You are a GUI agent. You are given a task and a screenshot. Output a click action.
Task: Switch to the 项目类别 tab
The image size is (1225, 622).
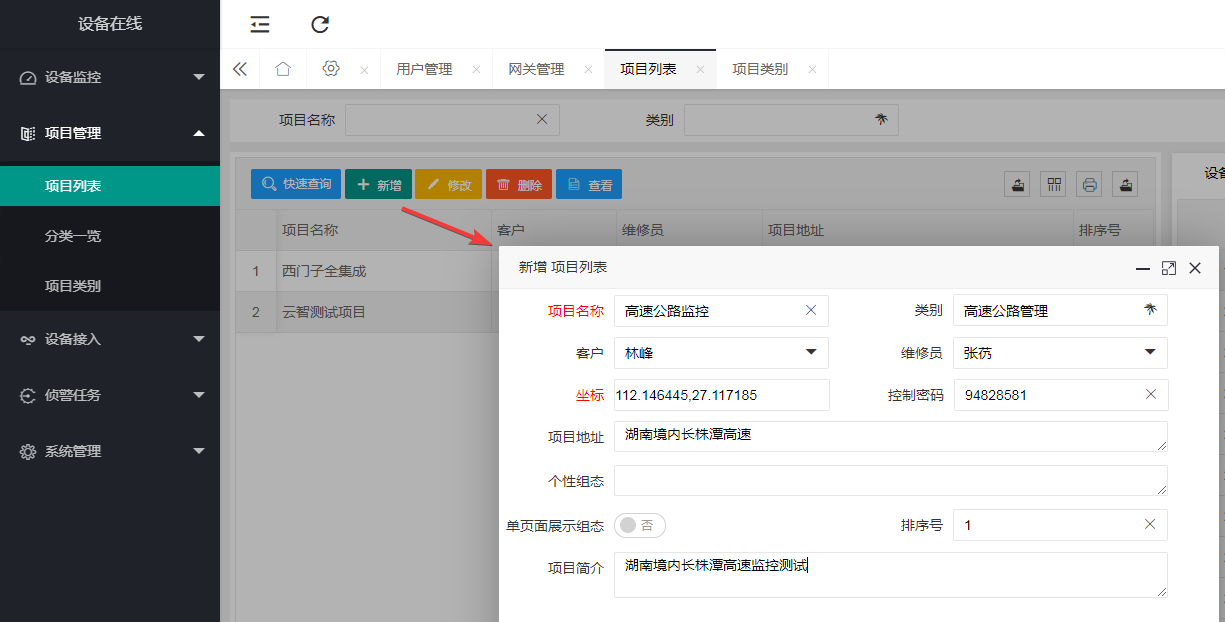pyautogui.click(x=760, y=69)
